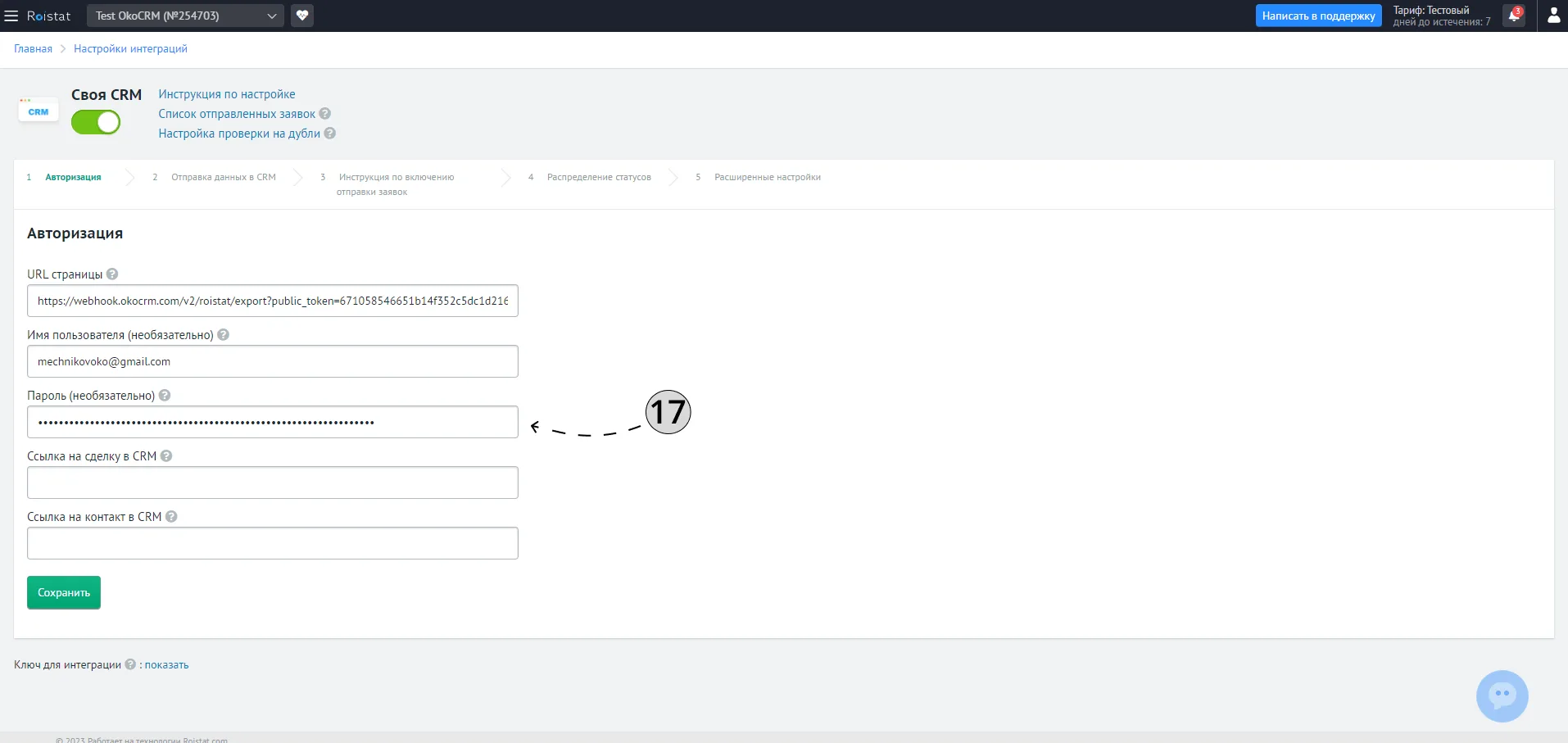Open the hamburger main menu
This screenshot has height=743, width=1568.
[11, 16]
